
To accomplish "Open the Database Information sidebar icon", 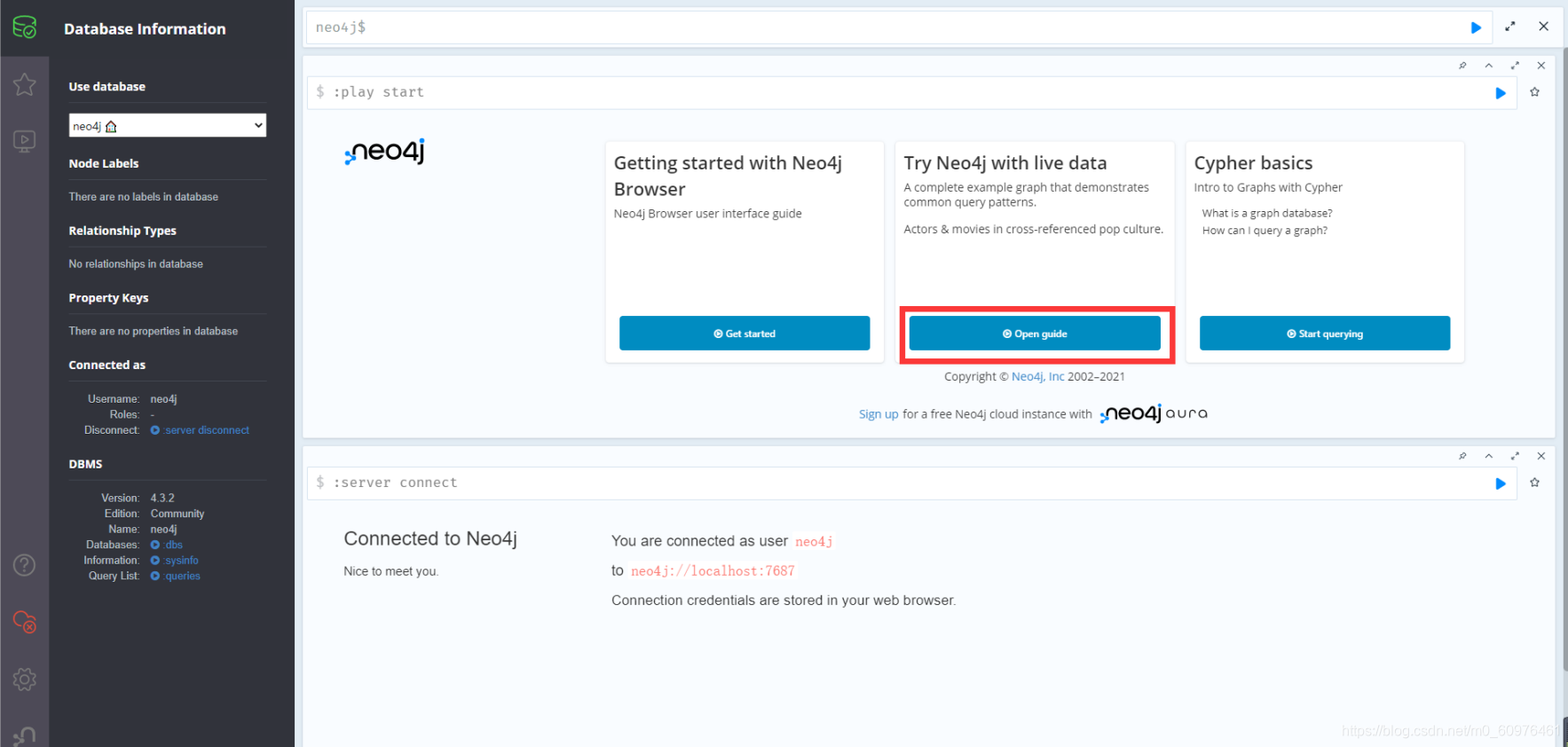I will 25,28.
